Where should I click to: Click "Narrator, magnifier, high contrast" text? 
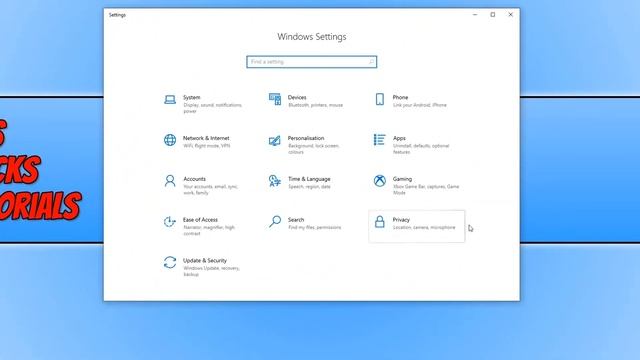click(x=209, y=231)
